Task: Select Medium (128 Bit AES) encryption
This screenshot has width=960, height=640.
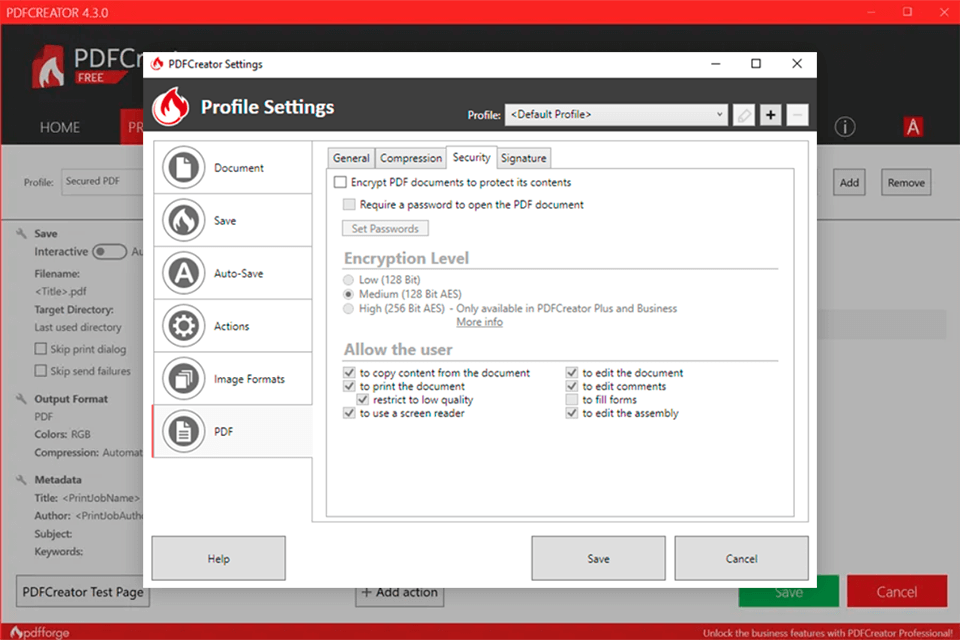Action: [x=348, y=294]
